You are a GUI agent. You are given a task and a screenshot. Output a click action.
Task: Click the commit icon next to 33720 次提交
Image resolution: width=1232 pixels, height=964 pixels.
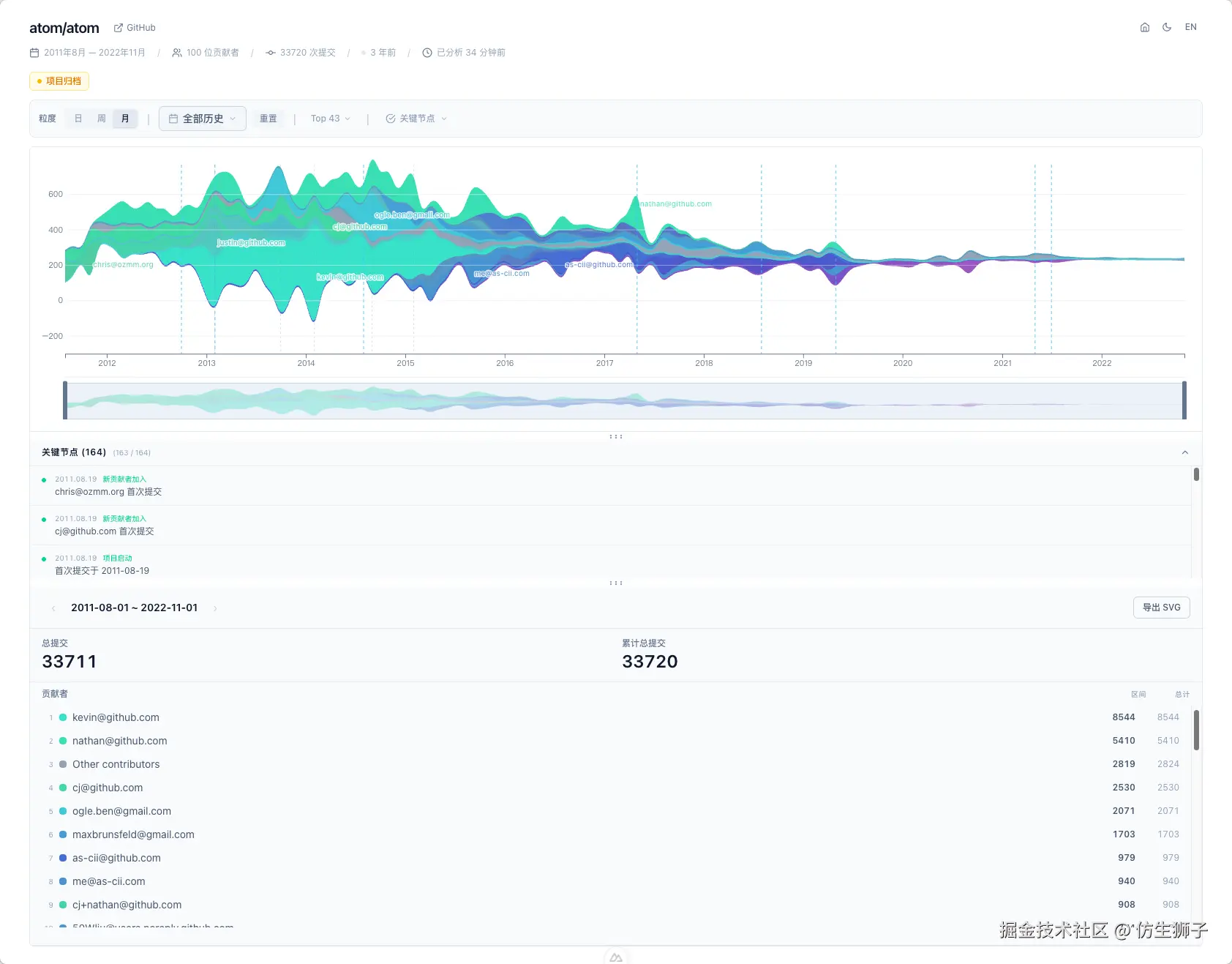(x=271, y=53)
